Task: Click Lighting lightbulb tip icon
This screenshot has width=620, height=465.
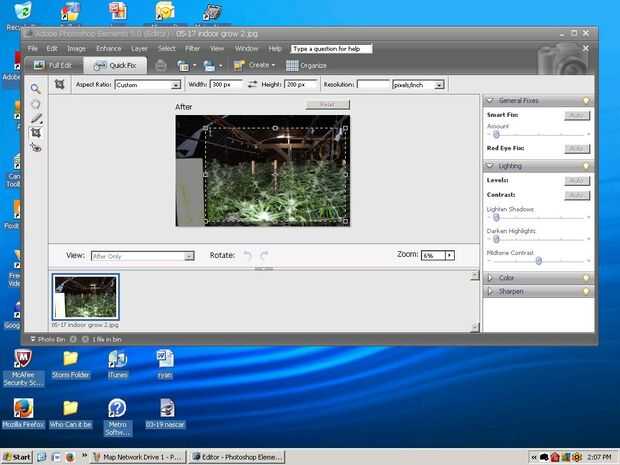Action: (x=586, y=166)
